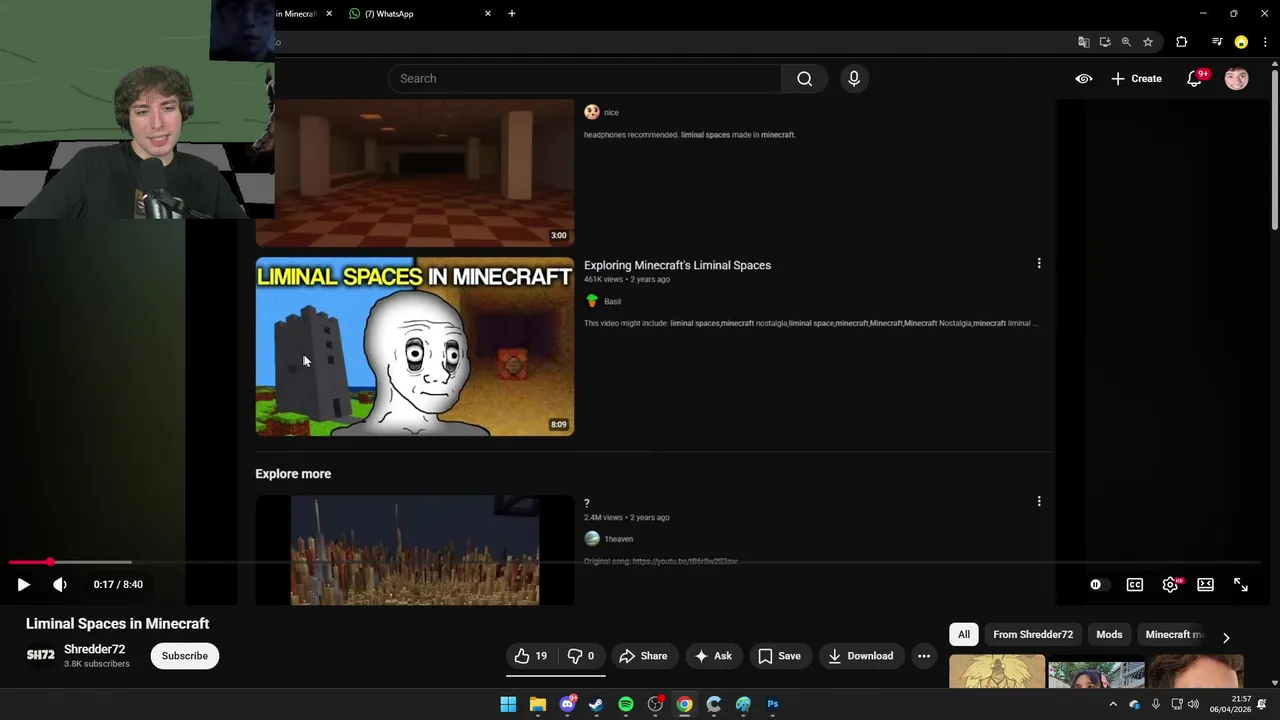Image resolution: width=1280 pixels, height=720 pixels.
Task: Open Chrome extensions puzzle icon
Action: 1182,42
